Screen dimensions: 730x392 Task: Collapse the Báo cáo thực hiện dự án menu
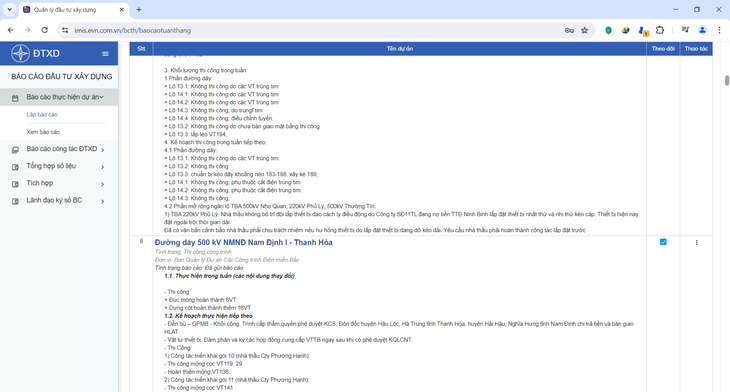pyautogui.click(x=59, y=97)
